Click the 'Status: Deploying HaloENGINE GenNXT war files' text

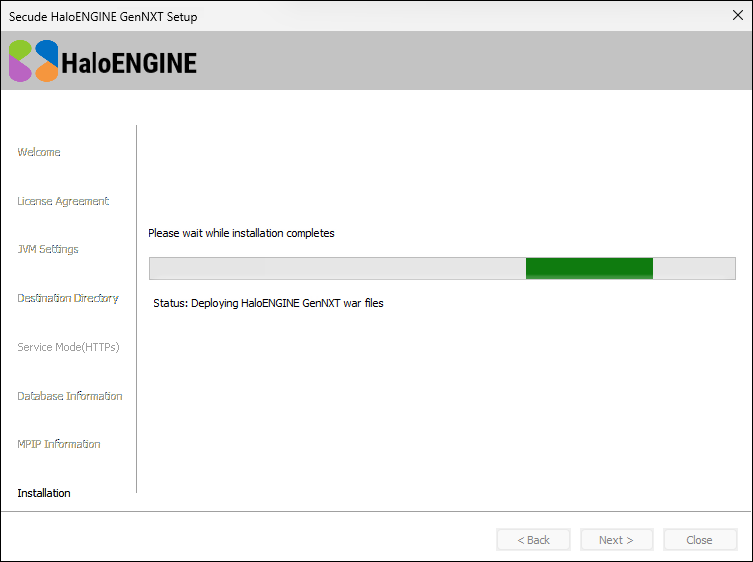click(x=268, y=303)
